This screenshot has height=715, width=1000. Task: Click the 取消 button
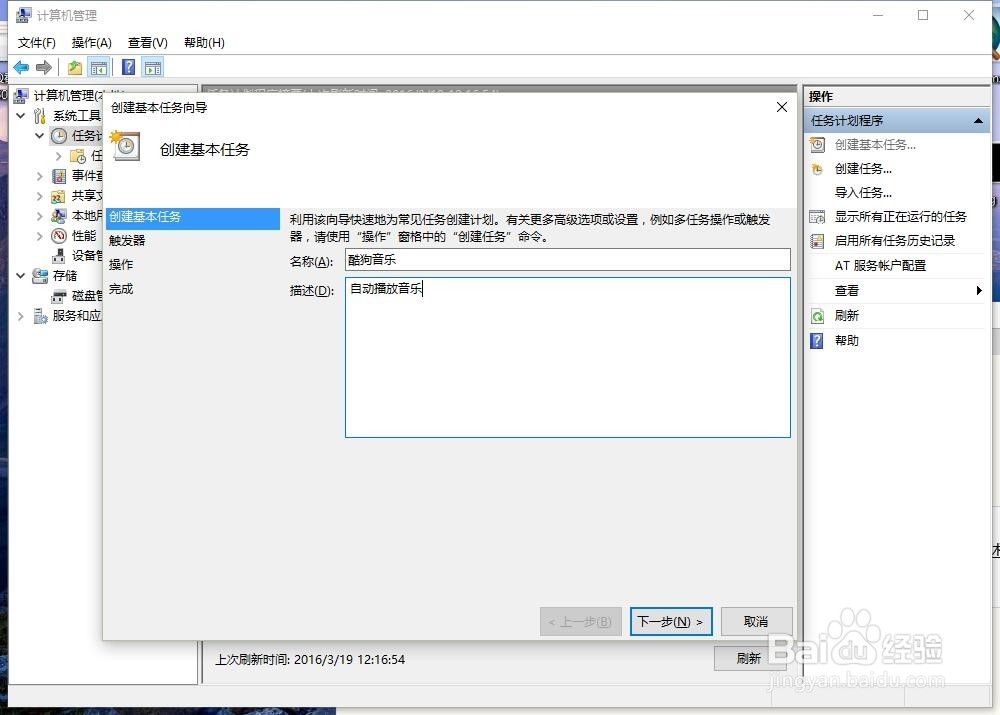(x=756, y=621)
